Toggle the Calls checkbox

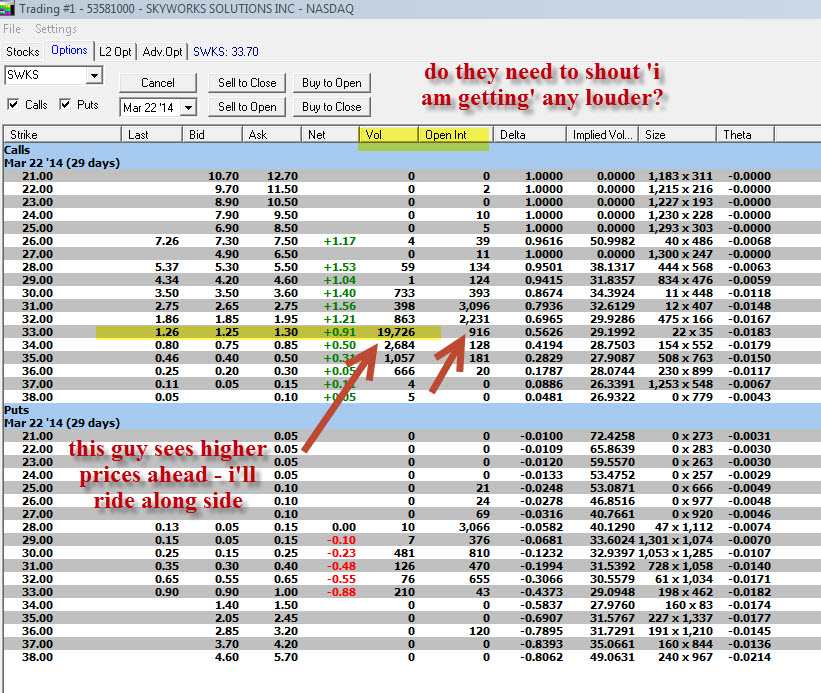click(13, 104)
